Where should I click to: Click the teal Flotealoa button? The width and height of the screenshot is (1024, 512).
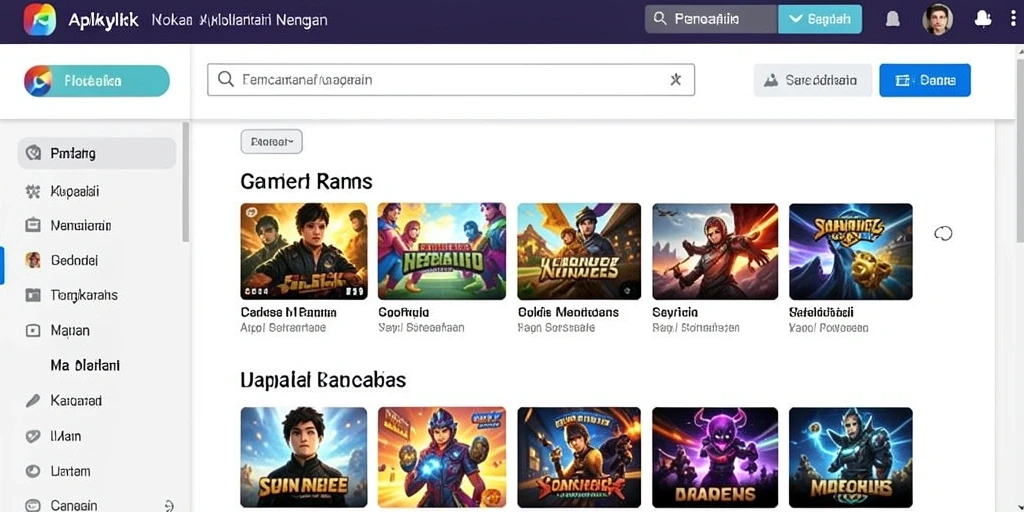point(97,81)
